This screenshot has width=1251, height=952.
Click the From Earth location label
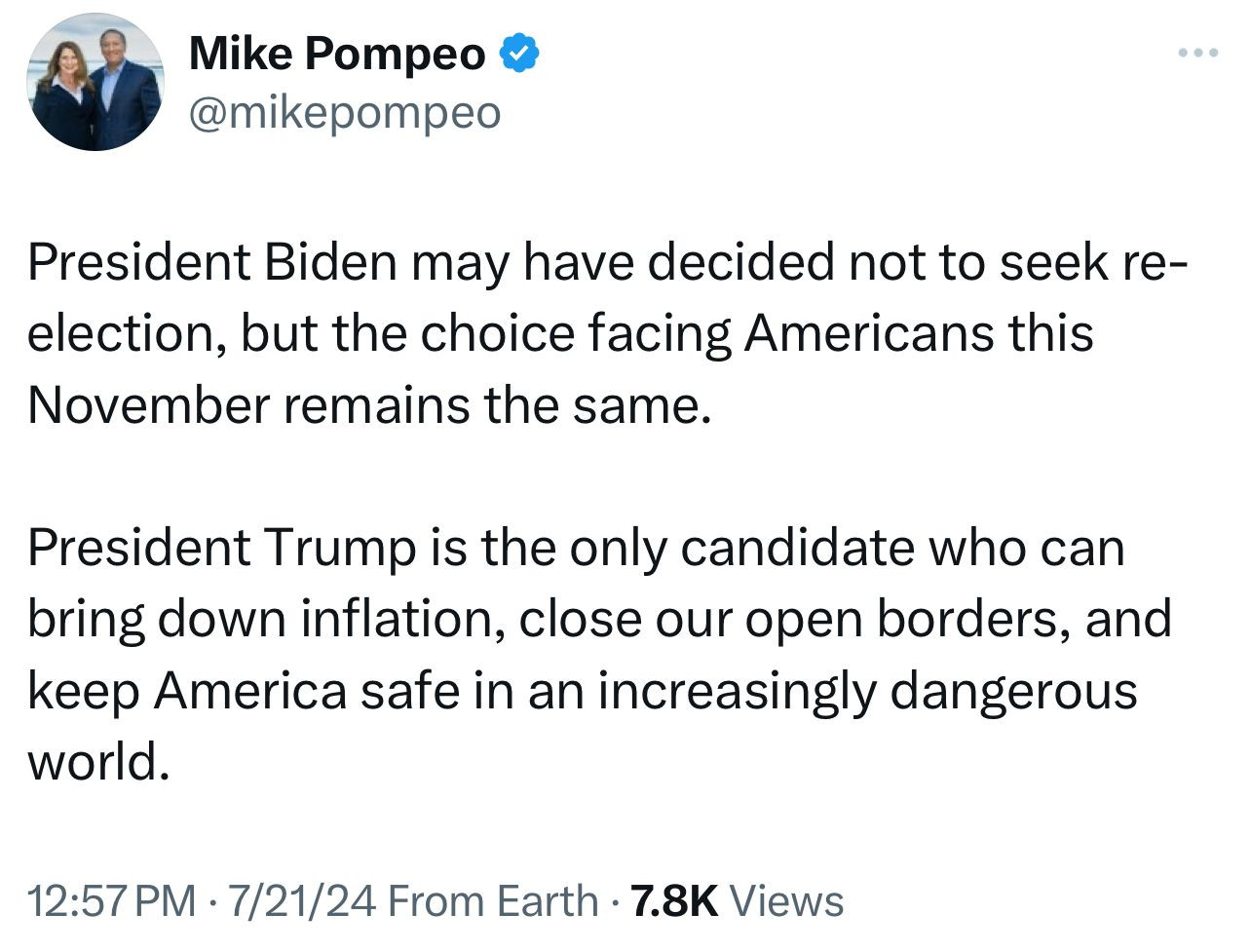pyautogui.click(x=493, y=900)
